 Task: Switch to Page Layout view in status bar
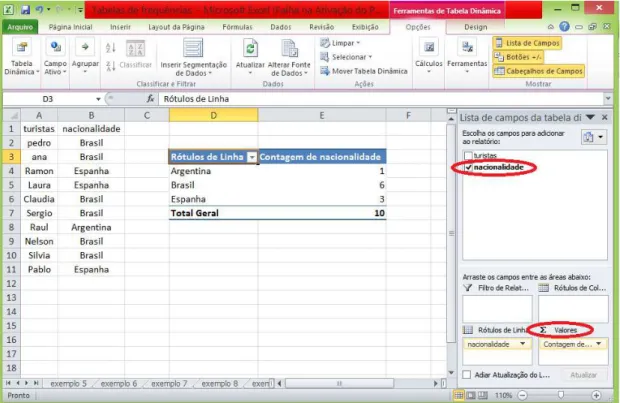coord(471,395)
